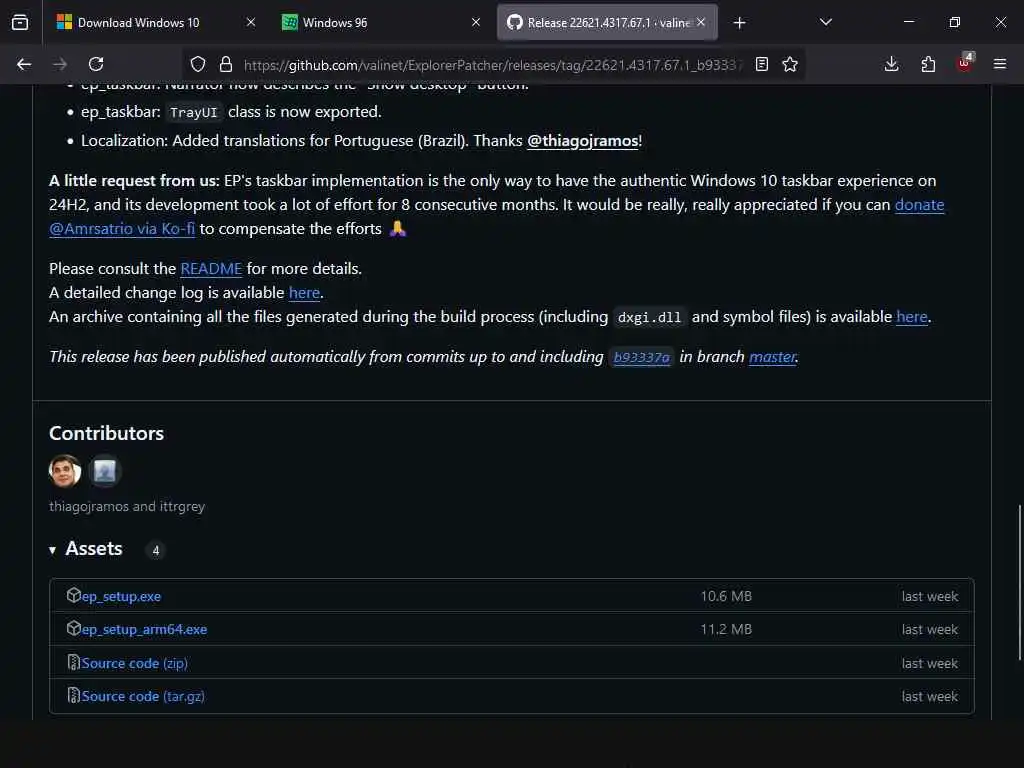Viewport: 1024px width, 768px height.
Task: Open the tracking protection shield icon
Action: (198, 64)
